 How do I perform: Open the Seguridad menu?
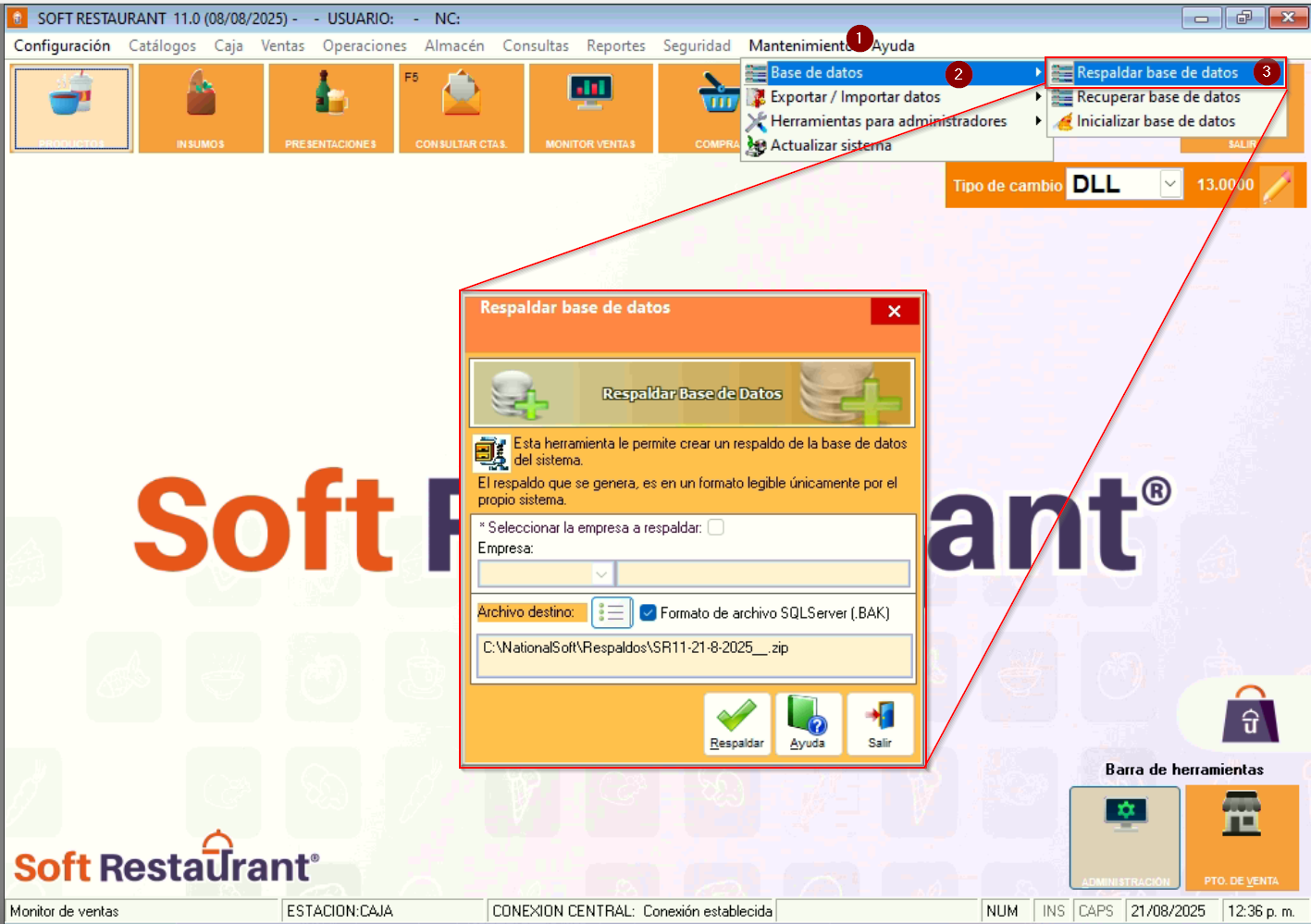(x=697, y=45)
